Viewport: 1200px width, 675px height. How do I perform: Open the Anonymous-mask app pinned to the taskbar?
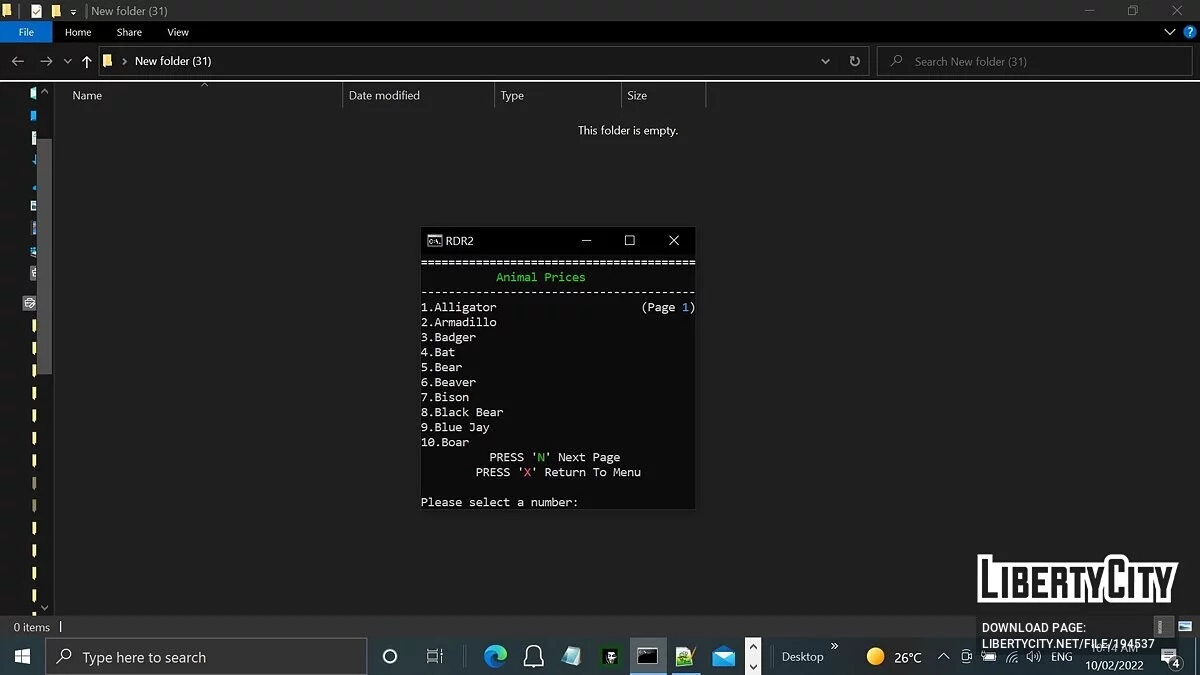(x=610, y=656)
